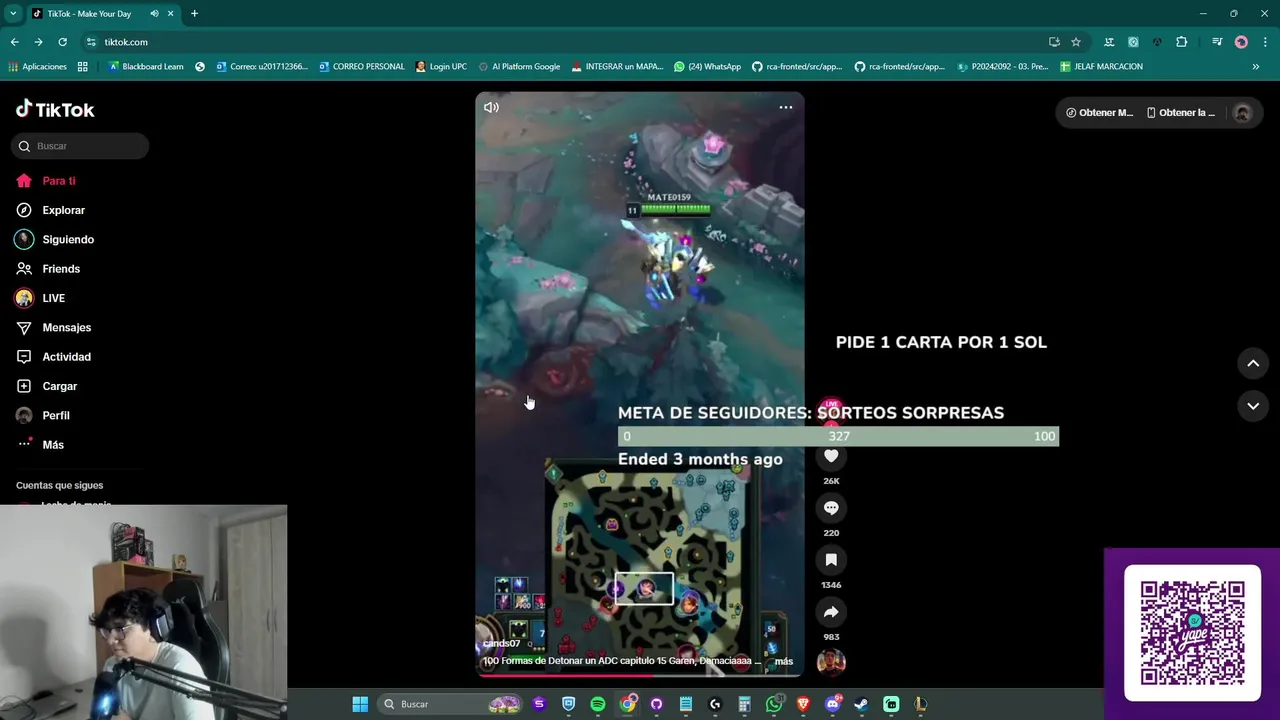The height and width of the screenshot is (720, 1280).
Task: Open the cands07 creator username
Action: [502, 643]
